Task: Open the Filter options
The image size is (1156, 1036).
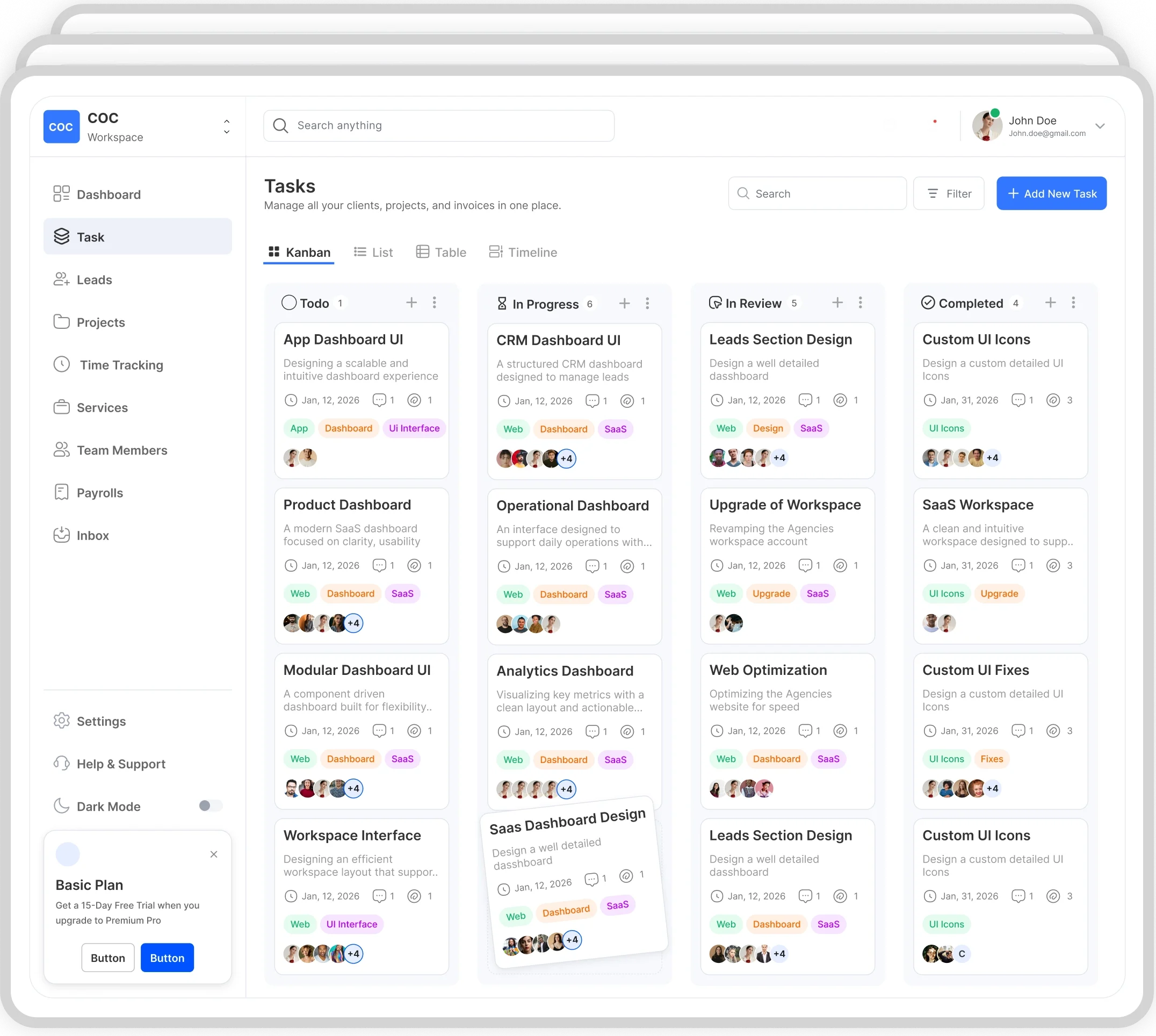Action: pos(948,193)
